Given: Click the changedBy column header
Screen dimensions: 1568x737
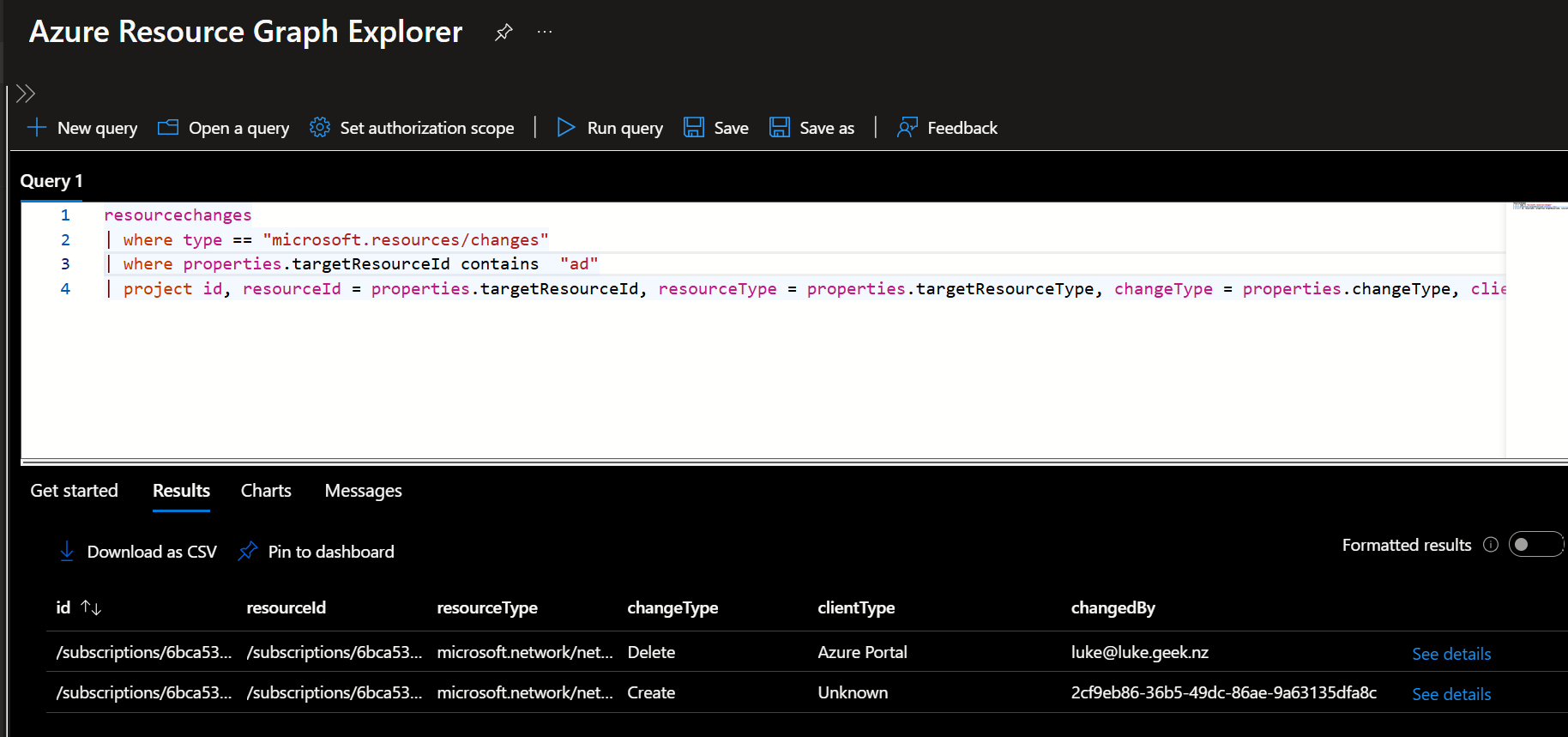Looking at the screenshot, I should [1113, 607].
